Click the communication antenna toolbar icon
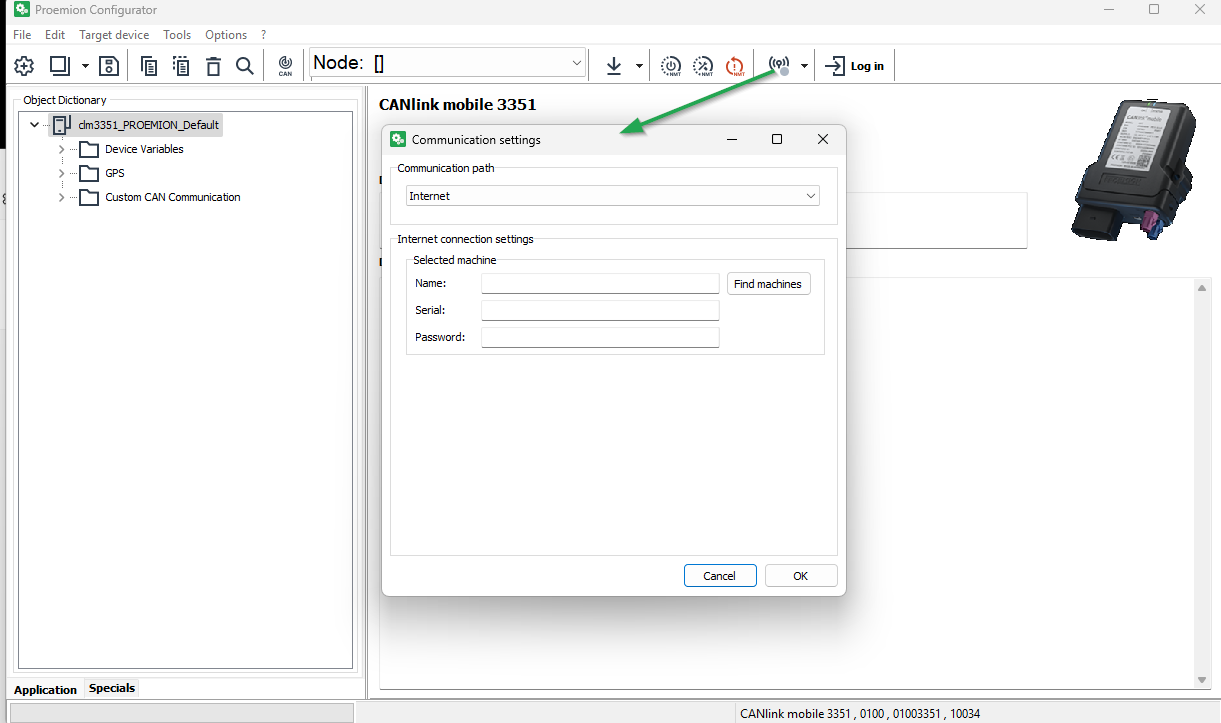 pos(778,66)
